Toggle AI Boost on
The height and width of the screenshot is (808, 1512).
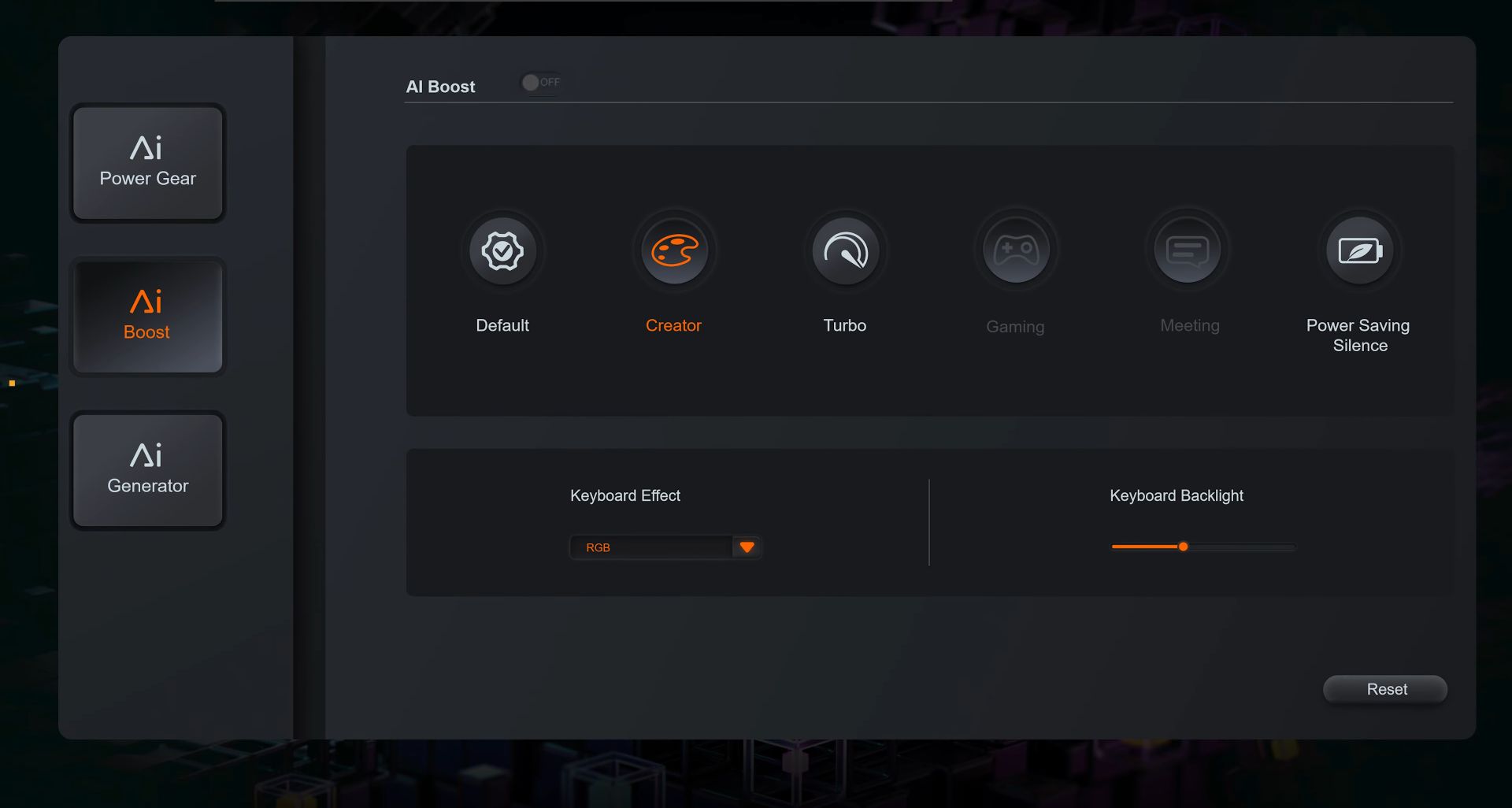coord(540,82)
